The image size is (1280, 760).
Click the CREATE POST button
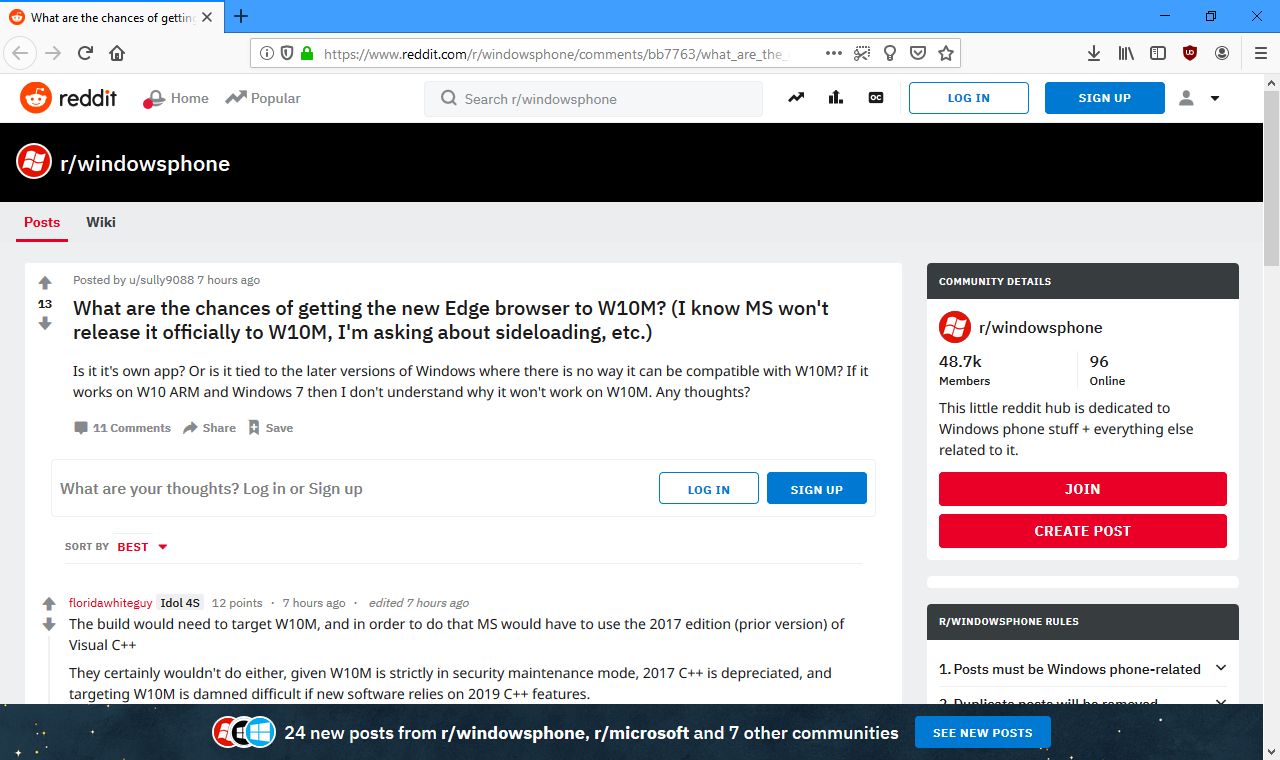(x=1082, y=531)
